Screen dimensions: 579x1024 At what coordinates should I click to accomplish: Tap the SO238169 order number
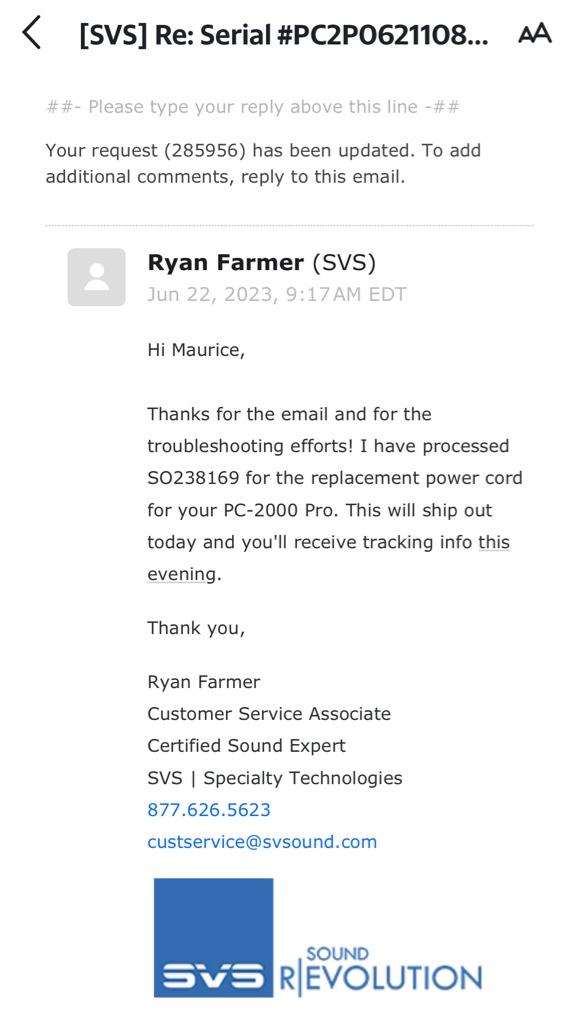(x=194, y=478)
